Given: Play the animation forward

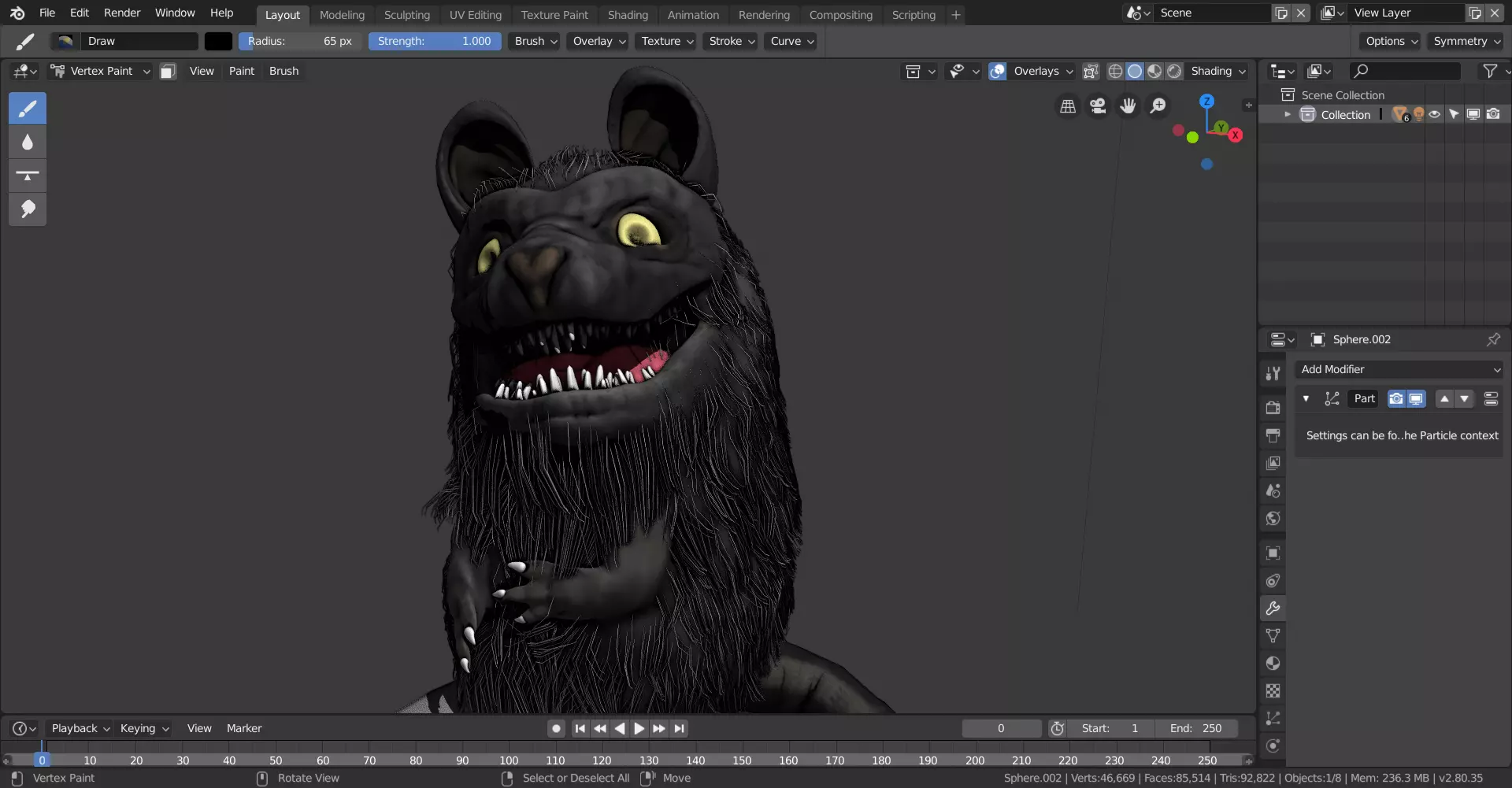Looking at the screenshot, I should 639,728.
